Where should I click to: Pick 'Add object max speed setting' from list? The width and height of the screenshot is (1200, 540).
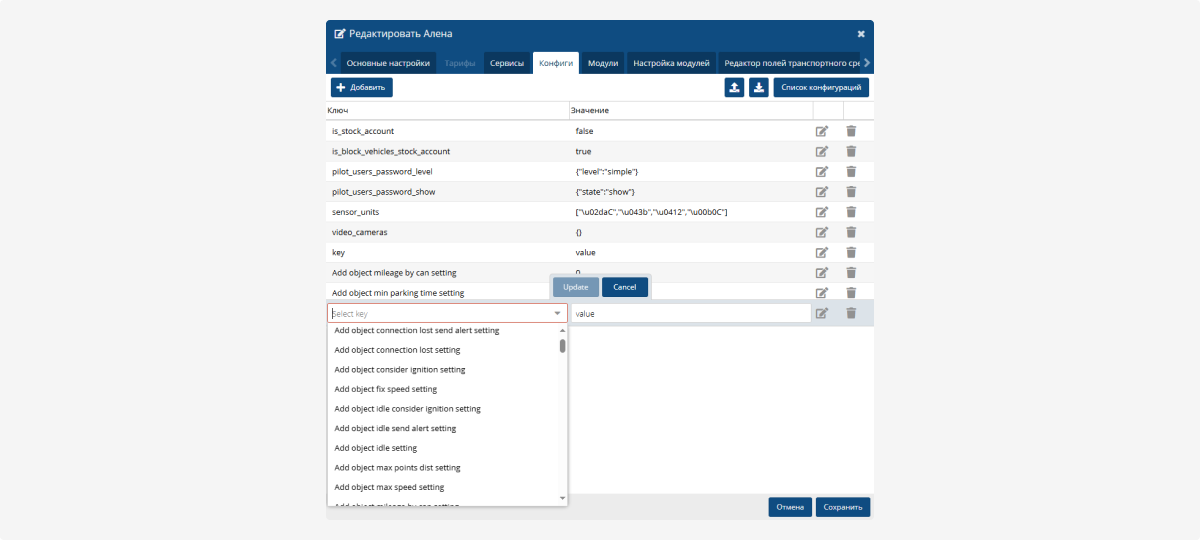(x=389, y=487)
